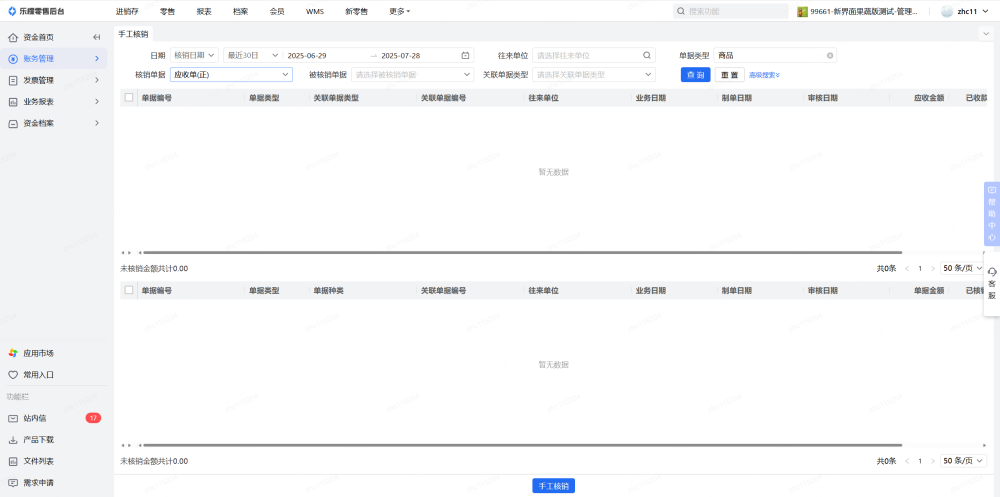Click the blue 查询 button

(x=695, y=75)
